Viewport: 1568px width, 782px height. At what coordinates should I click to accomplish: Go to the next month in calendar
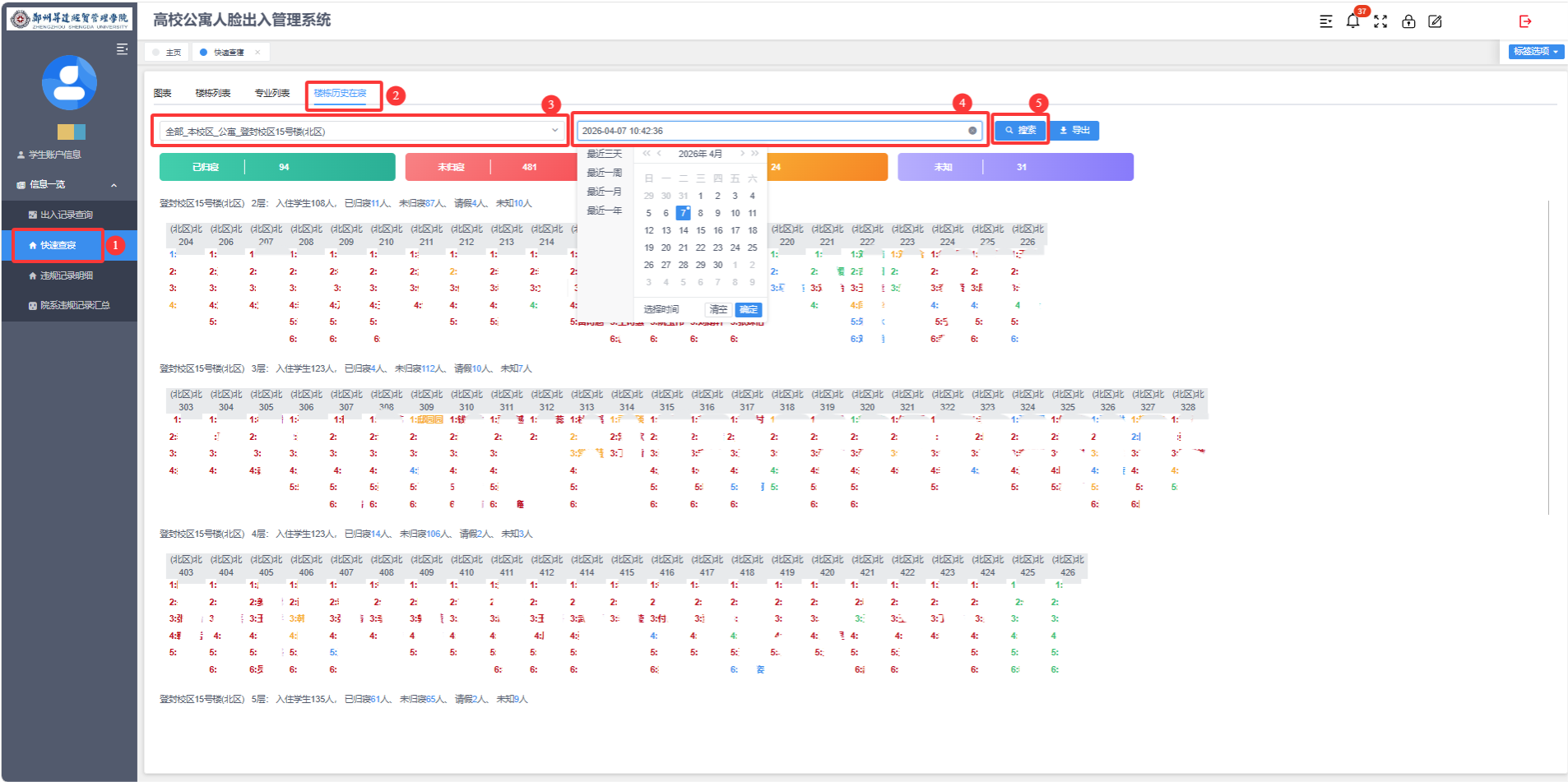pyautogui.click(x=742, y=154)
